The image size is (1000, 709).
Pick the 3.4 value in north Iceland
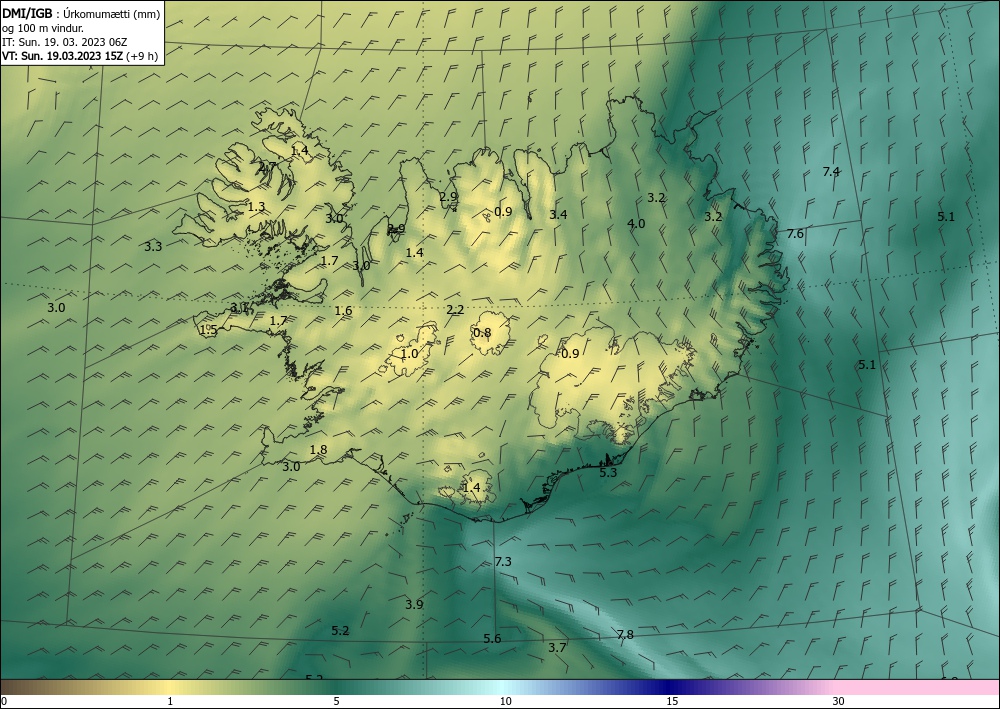(558, 214)
